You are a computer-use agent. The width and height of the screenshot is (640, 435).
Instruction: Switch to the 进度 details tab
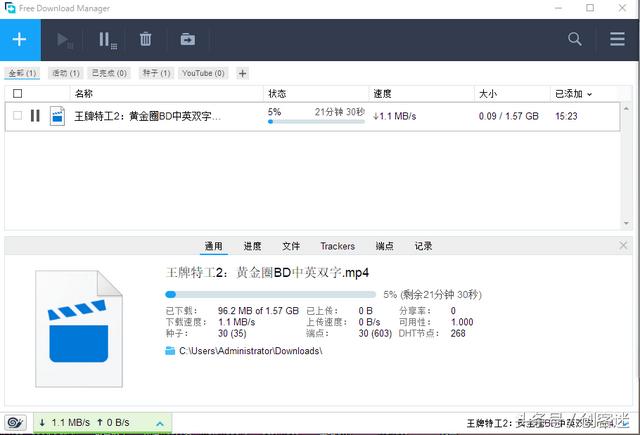coord(252,246)
